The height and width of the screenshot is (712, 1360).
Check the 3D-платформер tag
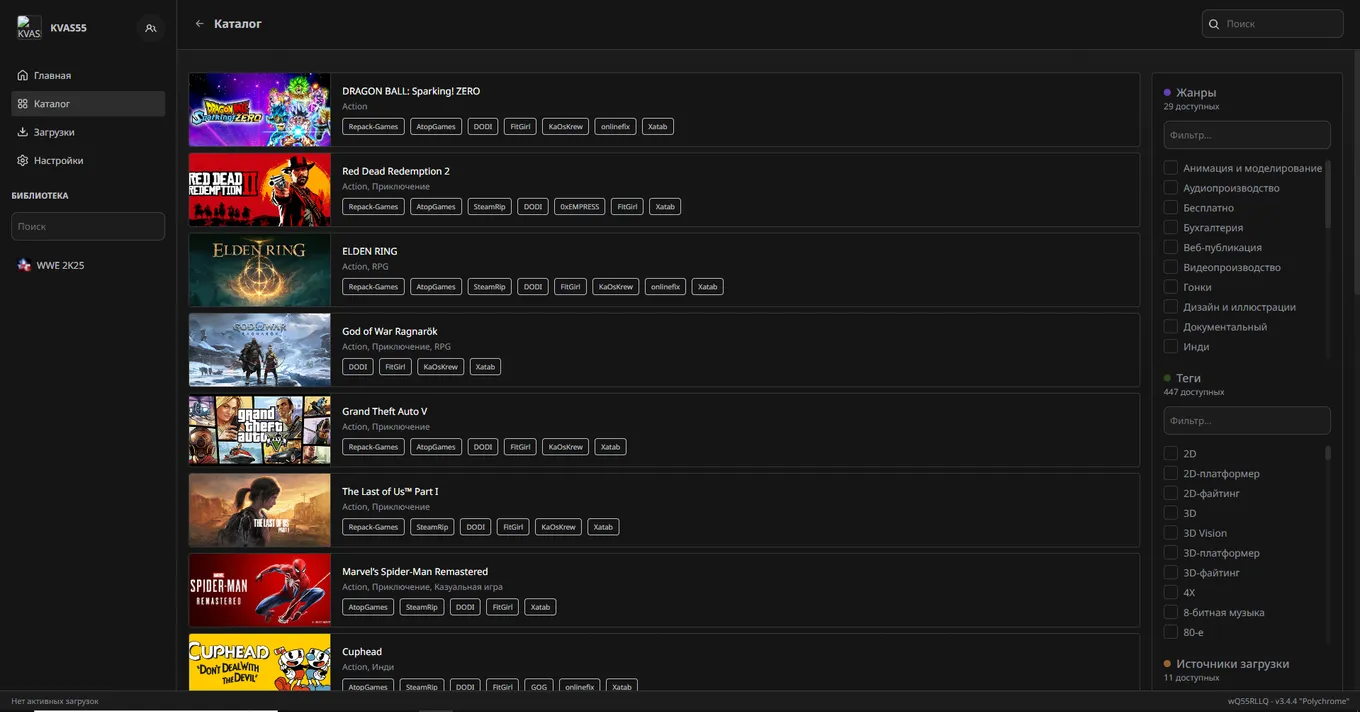[1170, 553]
